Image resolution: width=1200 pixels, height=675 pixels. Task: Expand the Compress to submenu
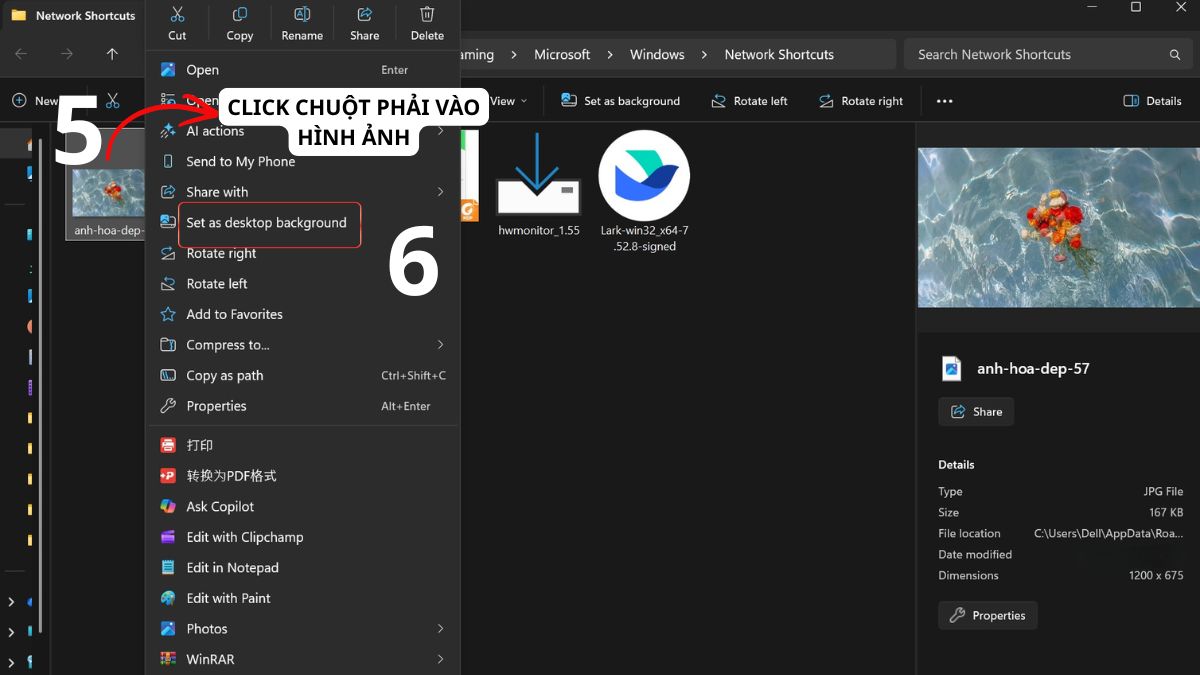coord(440,345)
